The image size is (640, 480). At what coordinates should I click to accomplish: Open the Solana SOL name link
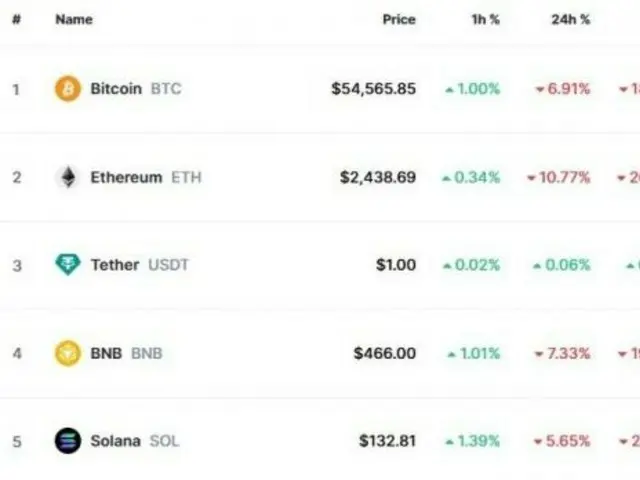pyautogui.click(x=135, y=441)
